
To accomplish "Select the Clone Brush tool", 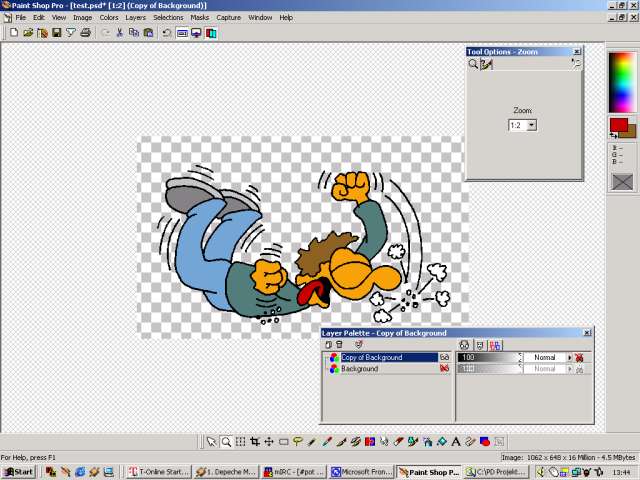I will click(x=356, y=442).
